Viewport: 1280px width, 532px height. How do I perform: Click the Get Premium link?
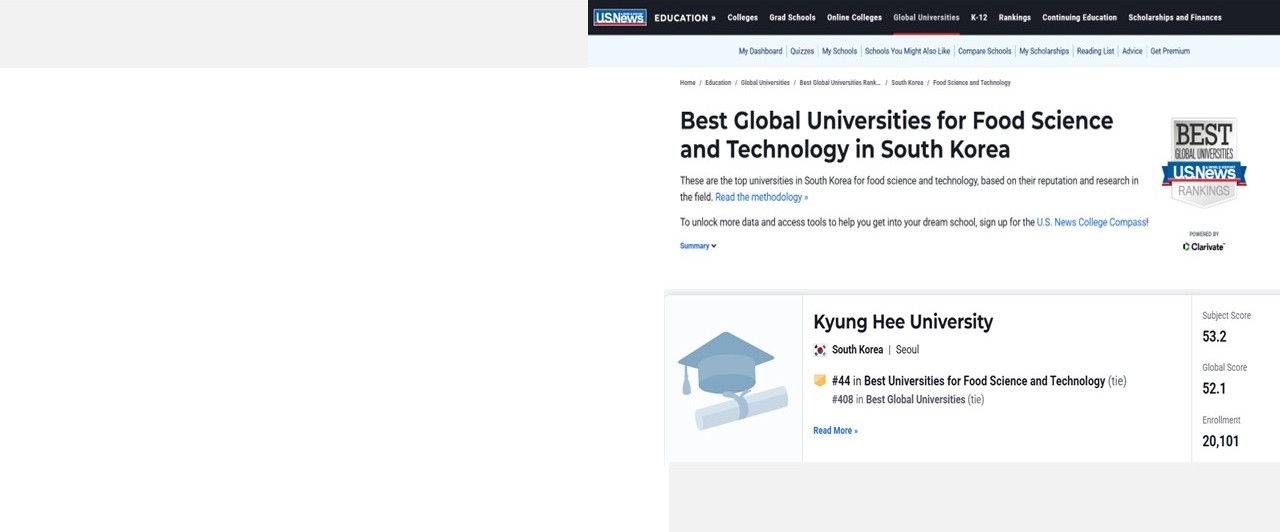click(x=1170, y=51)
